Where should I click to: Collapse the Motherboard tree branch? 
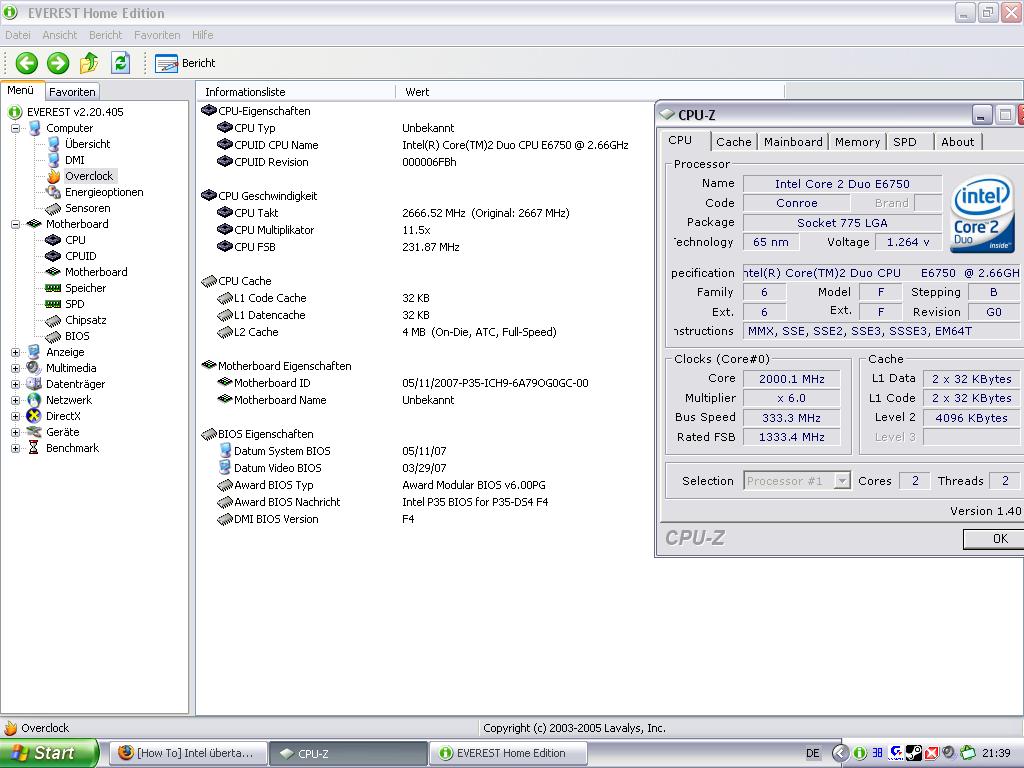tap(15, 224)
